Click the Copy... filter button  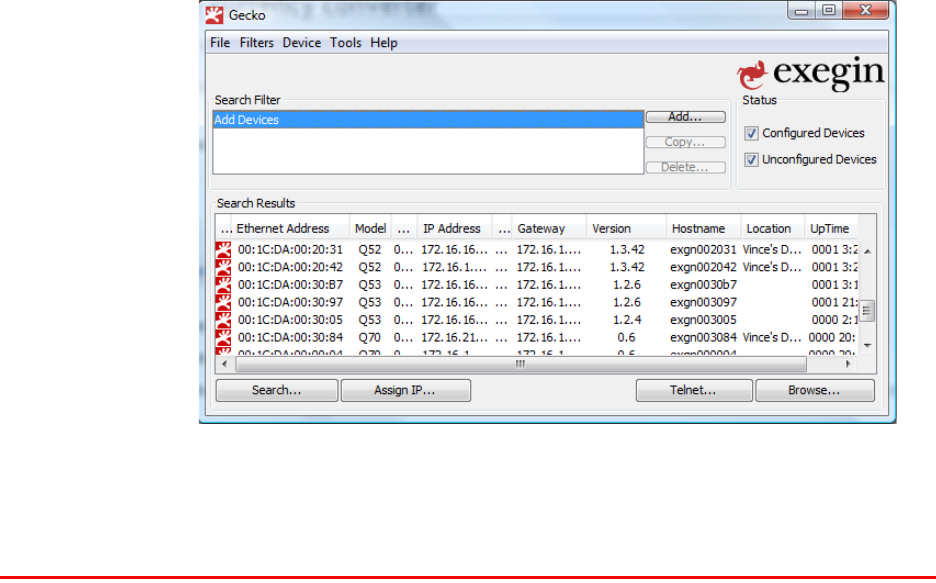coord(685,142)
